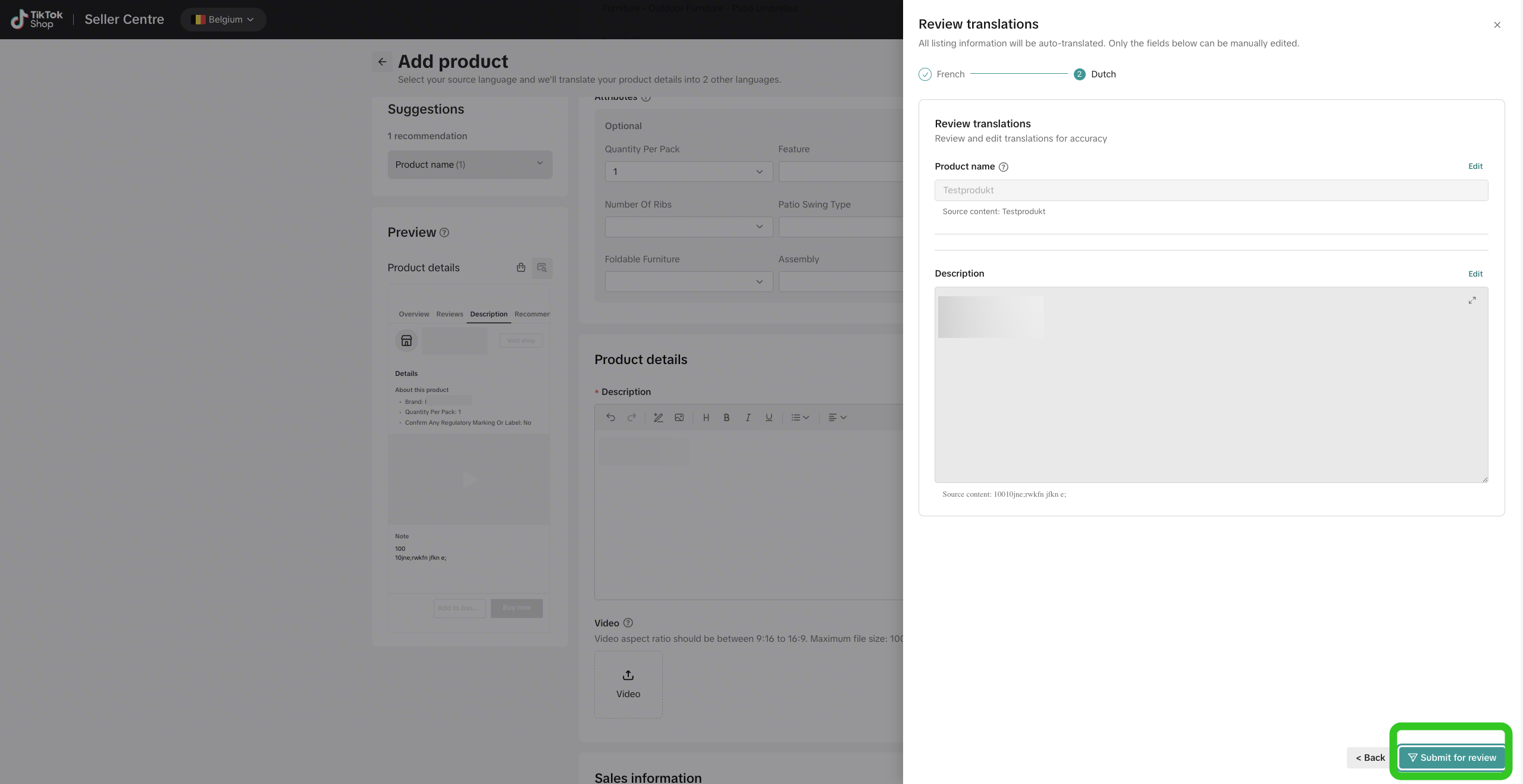Toggle bold in description editor
Image resolution: width=1523 pixels, height=784 pixels.
point(726,418)
